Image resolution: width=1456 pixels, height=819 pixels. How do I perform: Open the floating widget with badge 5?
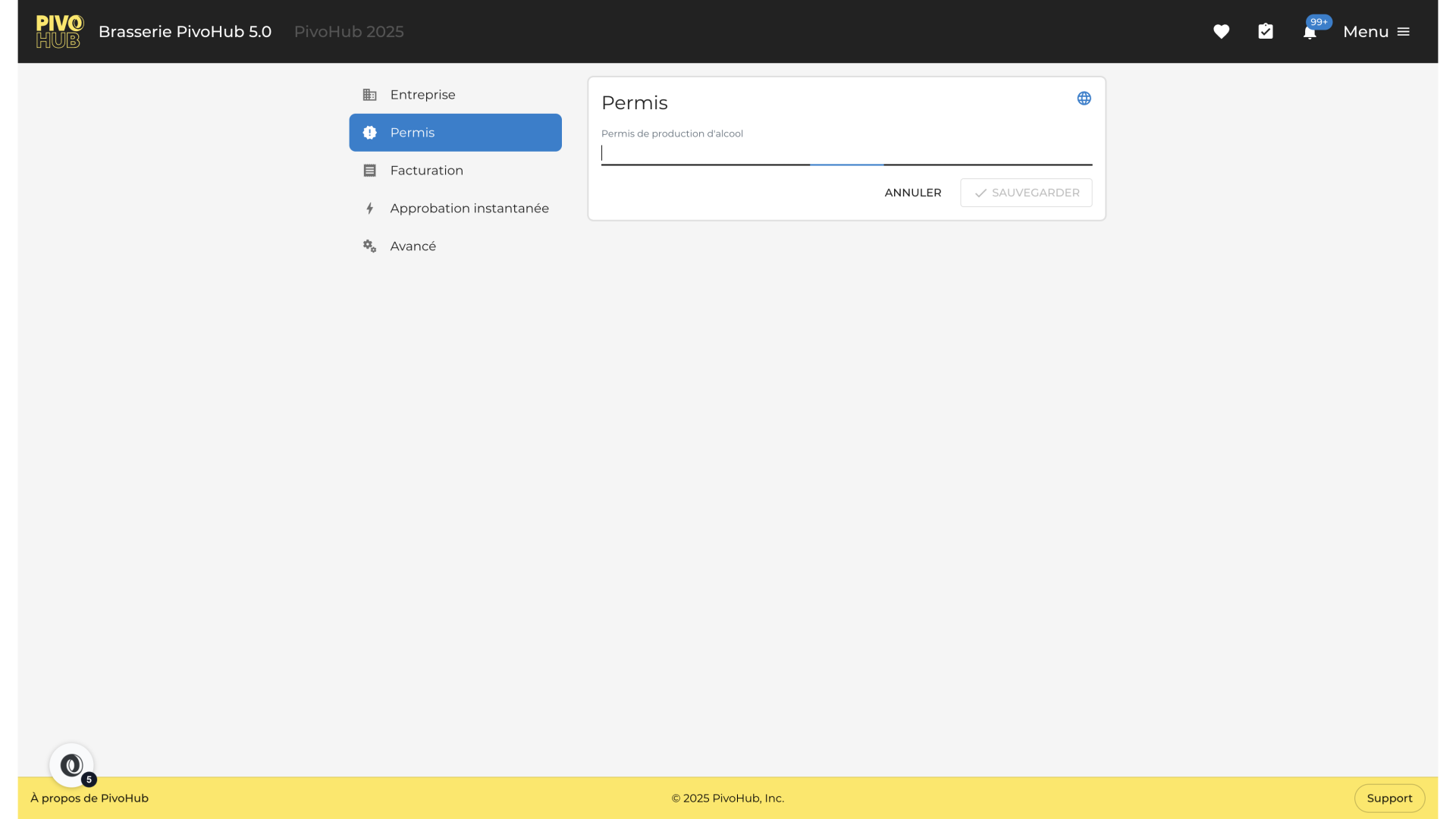[x=72, y=766]
